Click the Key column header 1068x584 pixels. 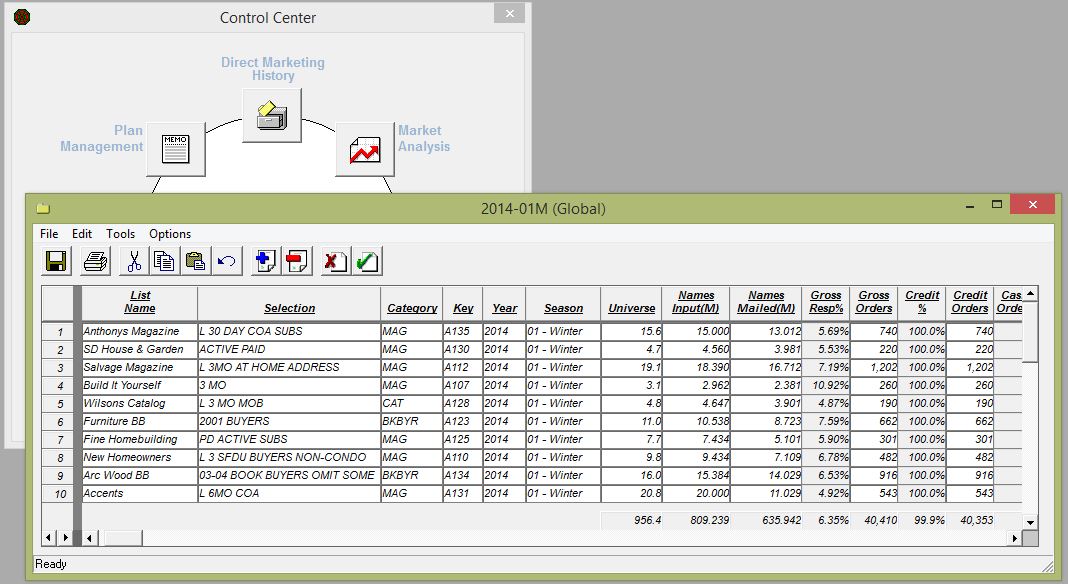point(463,303)
